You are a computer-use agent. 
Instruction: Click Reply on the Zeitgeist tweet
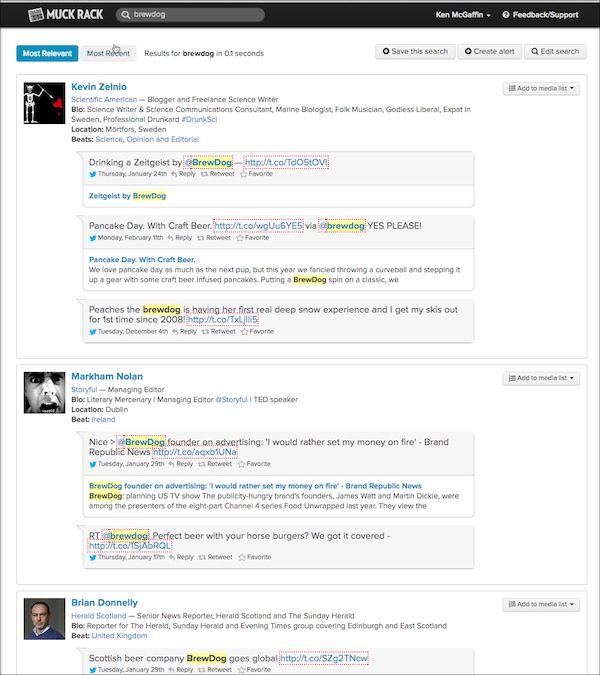[x=184, y=174]
